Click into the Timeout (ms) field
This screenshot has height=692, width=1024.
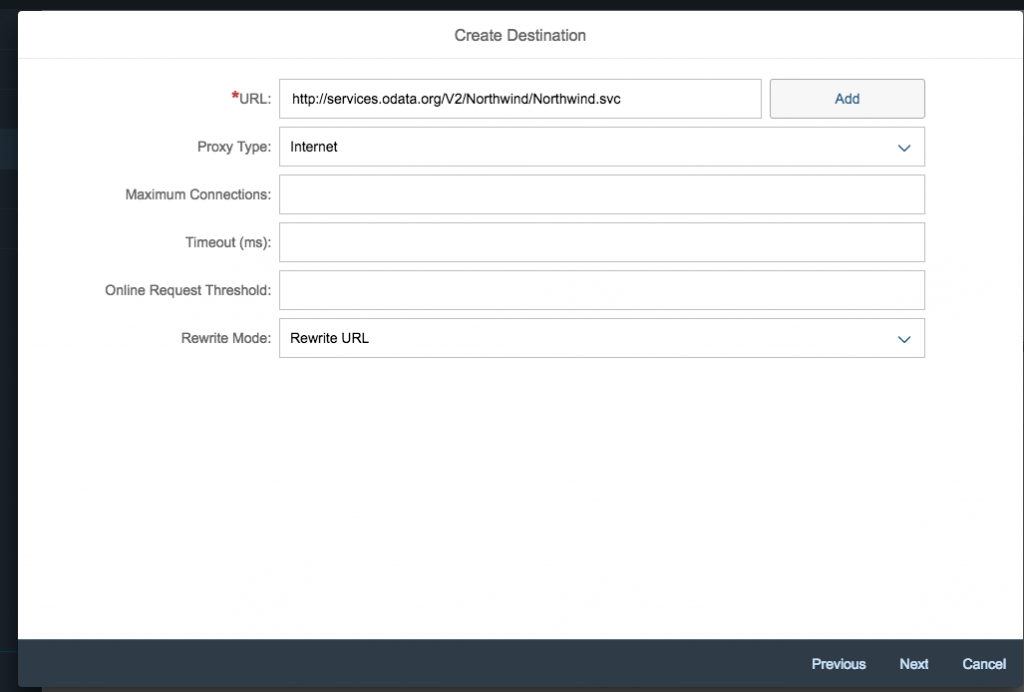(x=601, y=242)
